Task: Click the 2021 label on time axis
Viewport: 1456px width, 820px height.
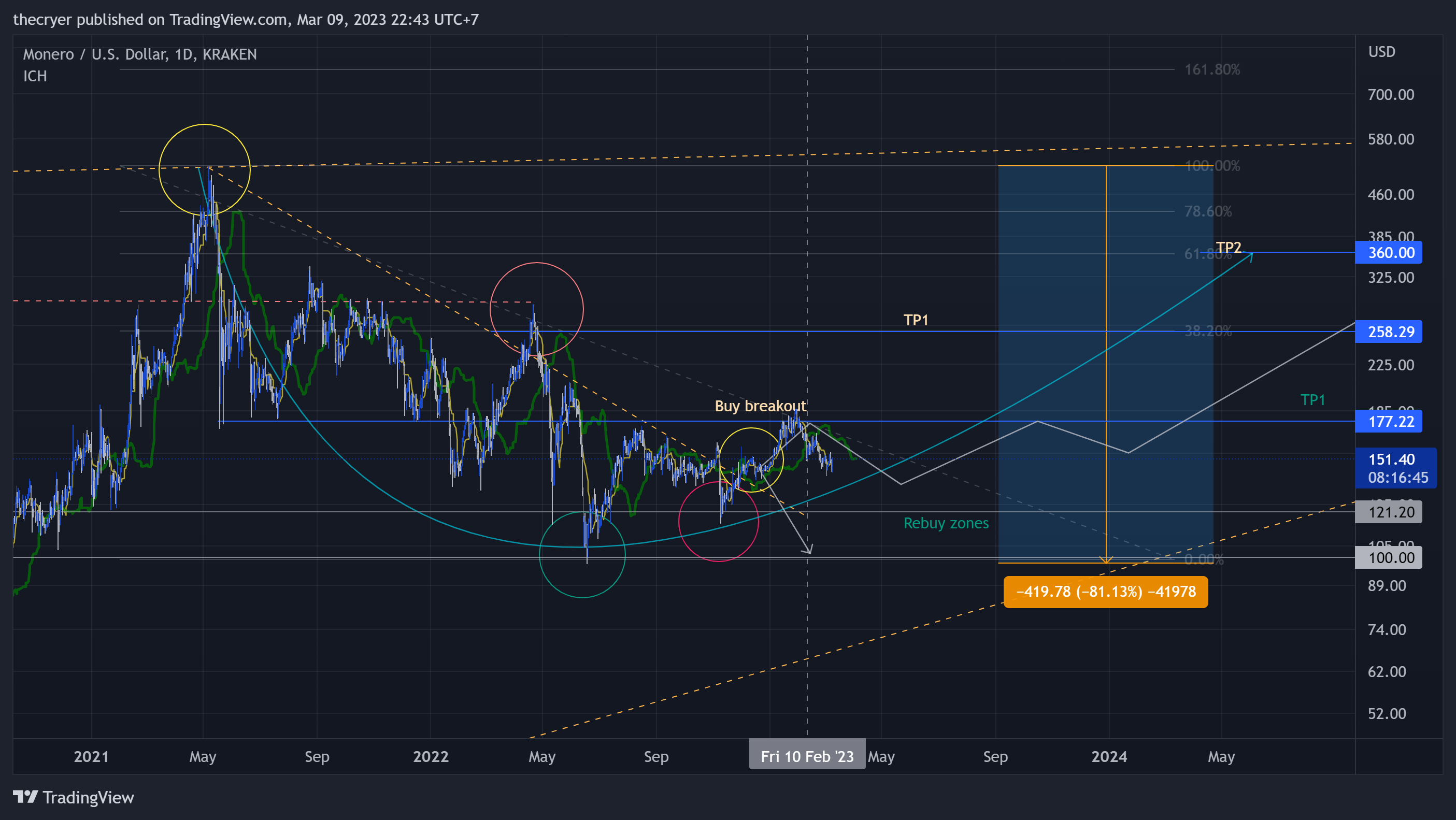Action: point(91,757)
